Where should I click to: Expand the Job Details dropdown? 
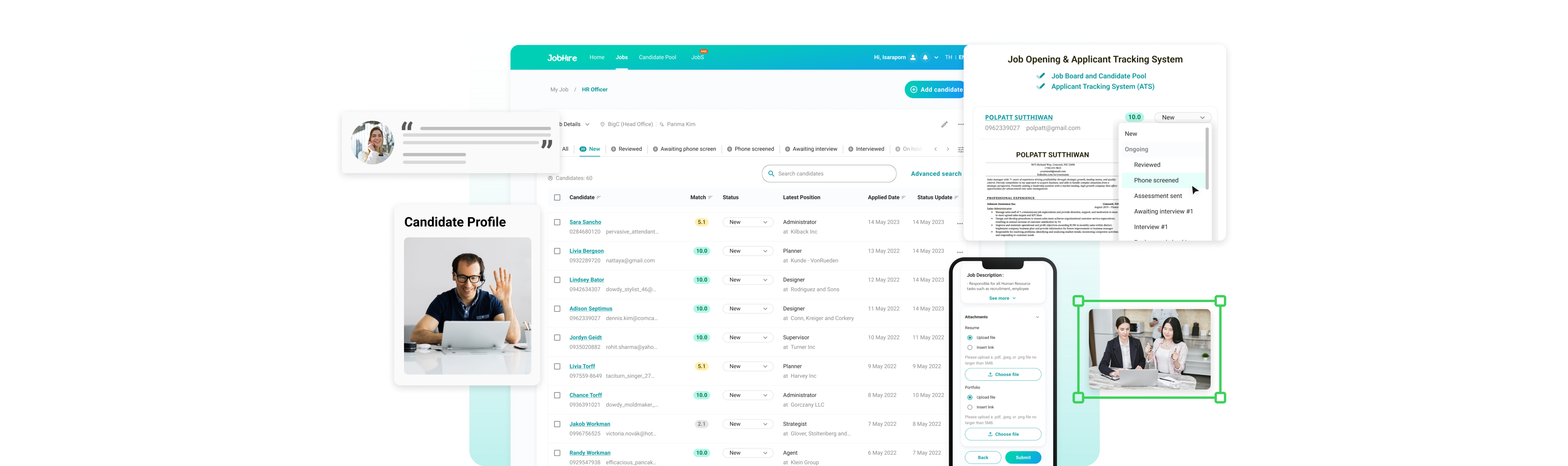[587, 124]
